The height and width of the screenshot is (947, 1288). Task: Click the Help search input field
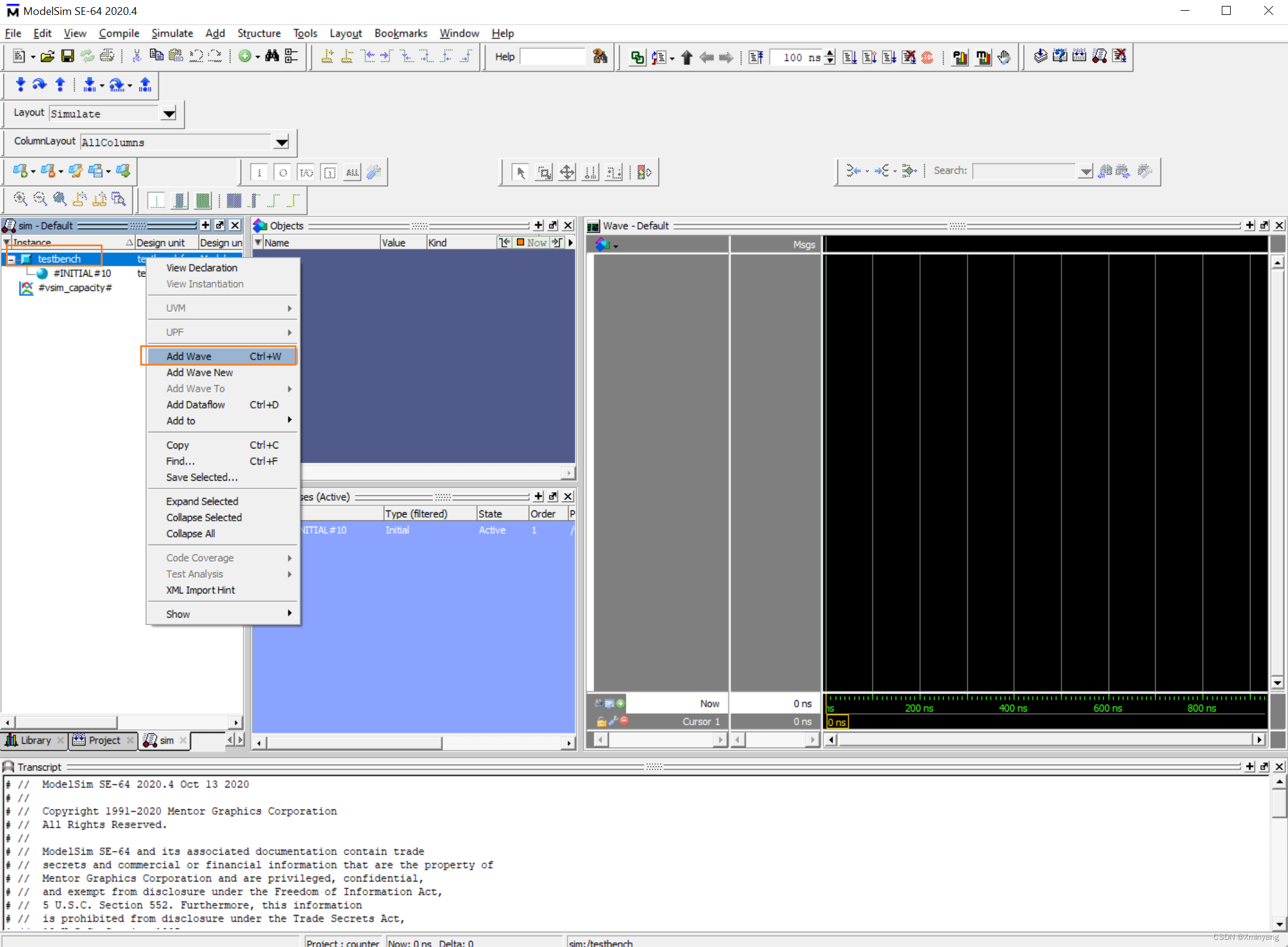point(552,57)
